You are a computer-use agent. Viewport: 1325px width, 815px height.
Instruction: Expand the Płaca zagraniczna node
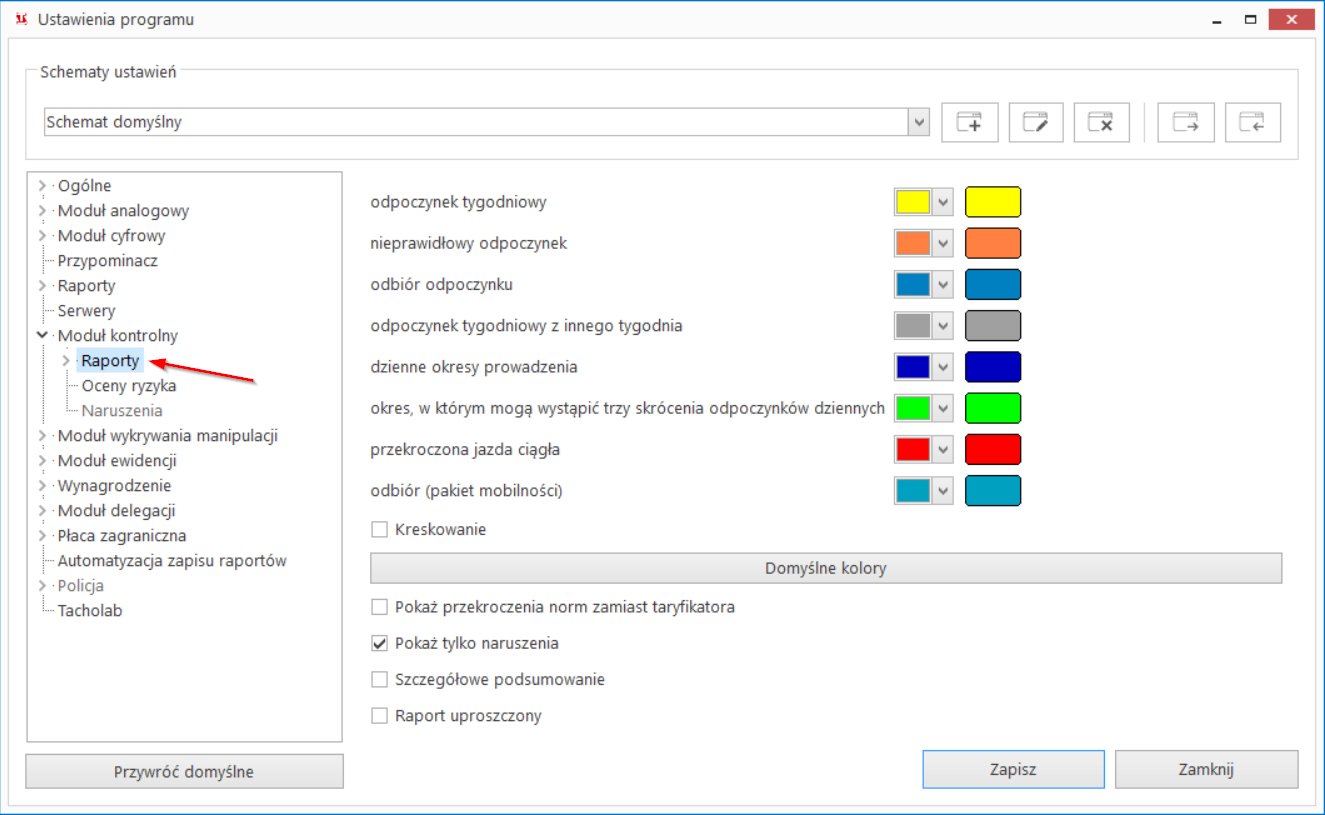tap(42, 536)
